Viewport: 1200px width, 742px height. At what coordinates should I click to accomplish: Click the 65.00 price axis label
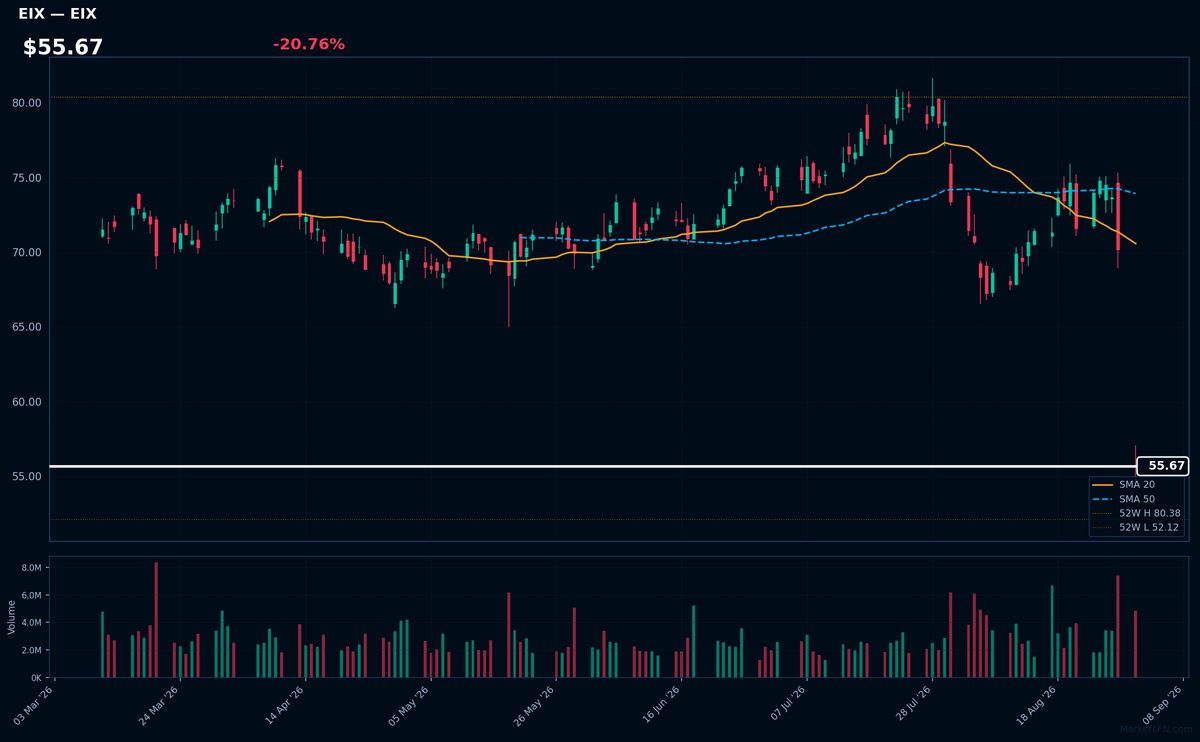[x=27, y=327]
